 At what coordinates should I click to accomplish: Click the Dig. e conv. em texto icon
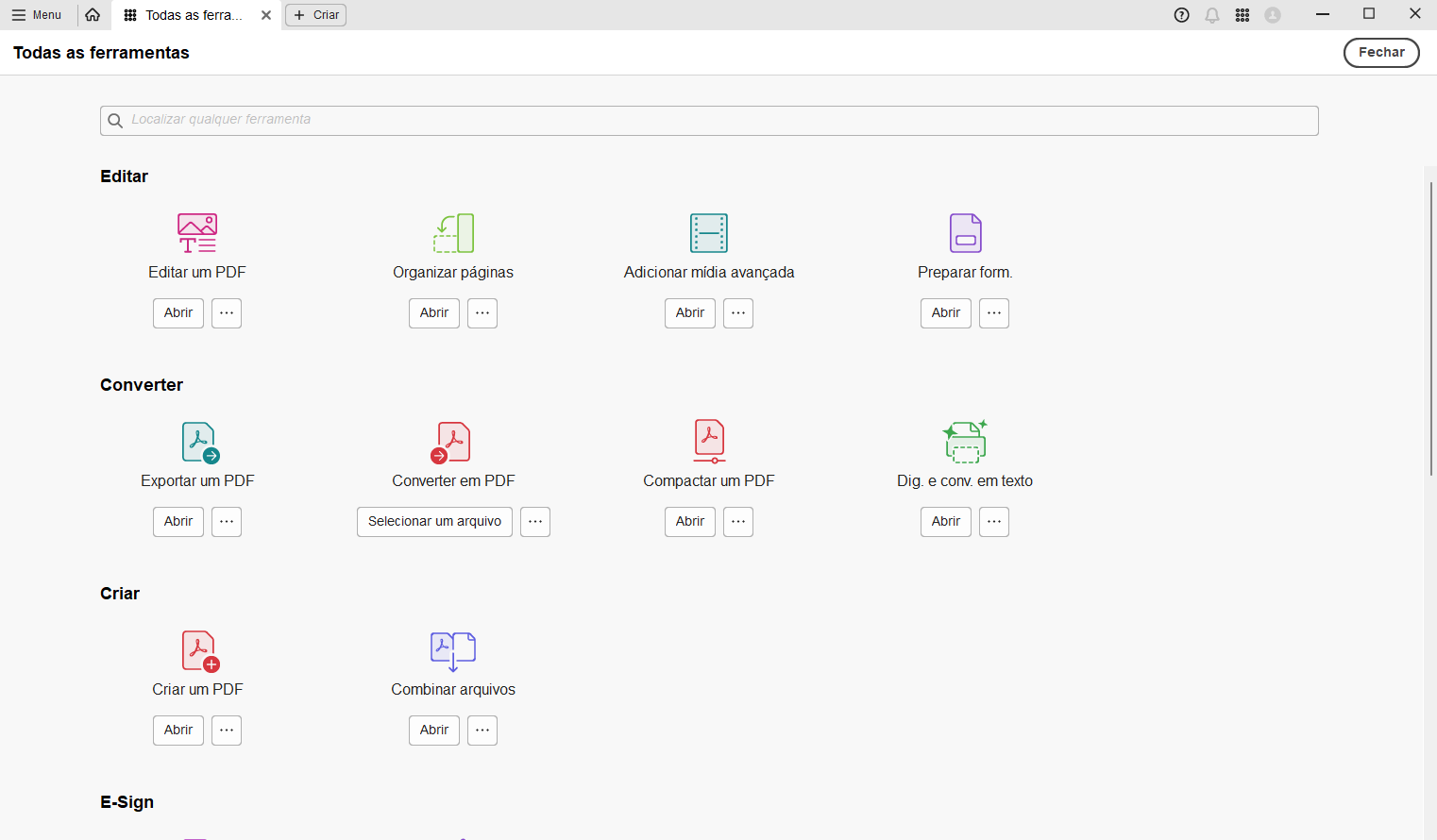click(965, 442)
